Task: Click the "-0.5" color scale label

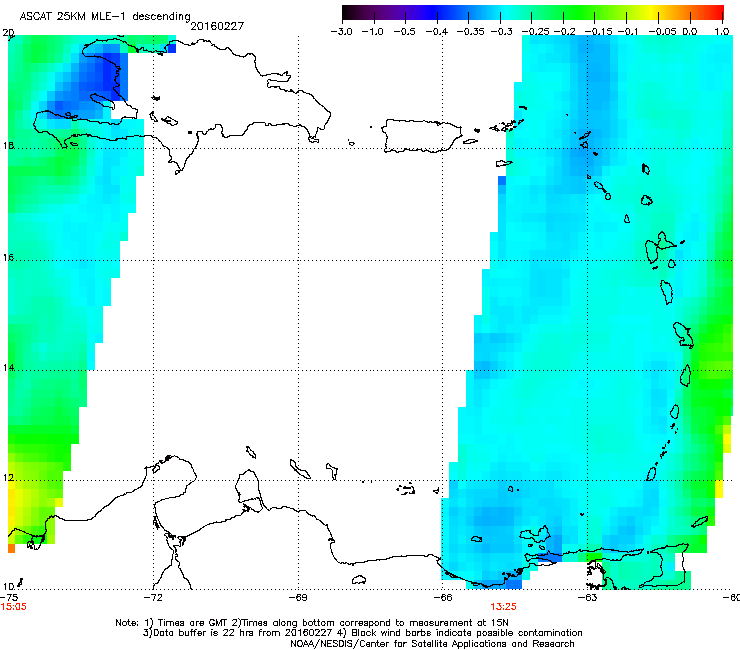Action: click(x=404, y=32)
